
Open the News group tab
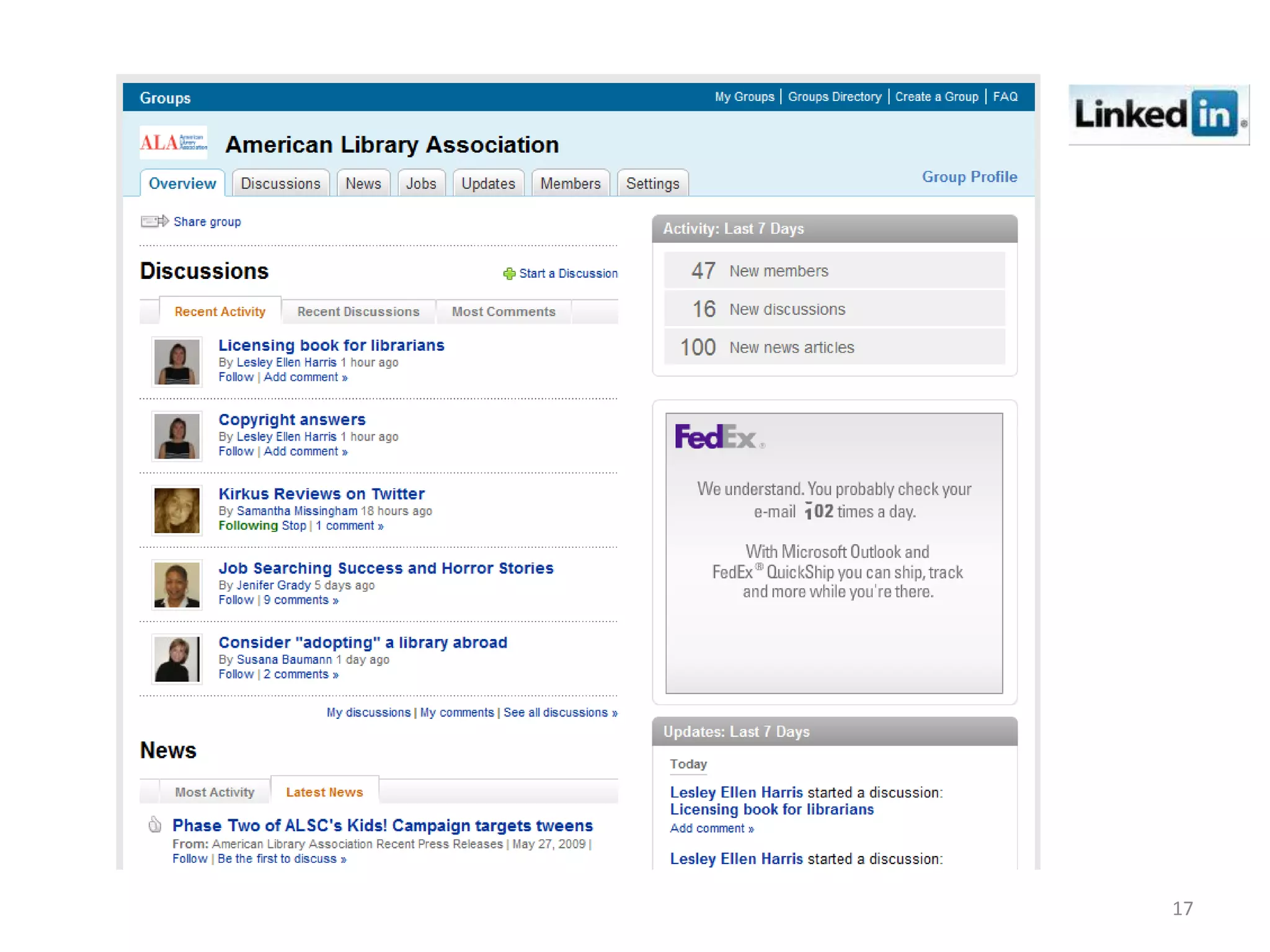(x=363, y=183)
